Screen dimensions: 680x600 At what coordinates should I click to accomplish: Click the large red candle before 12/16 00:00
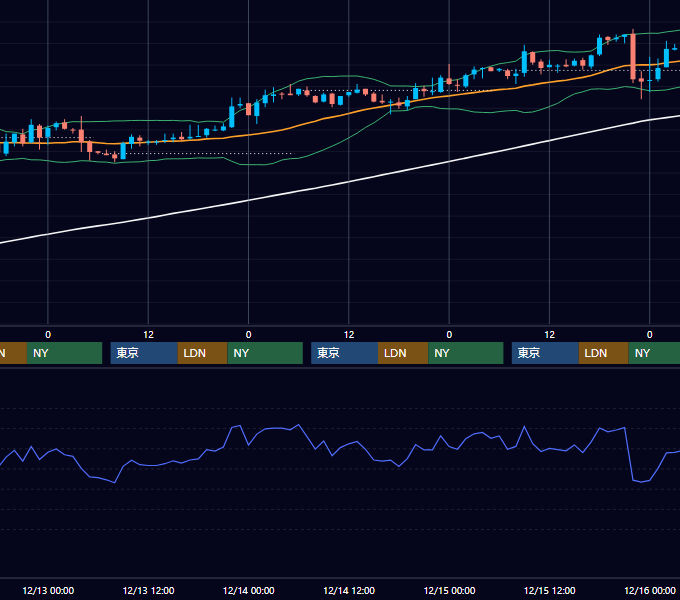(633, 56)
